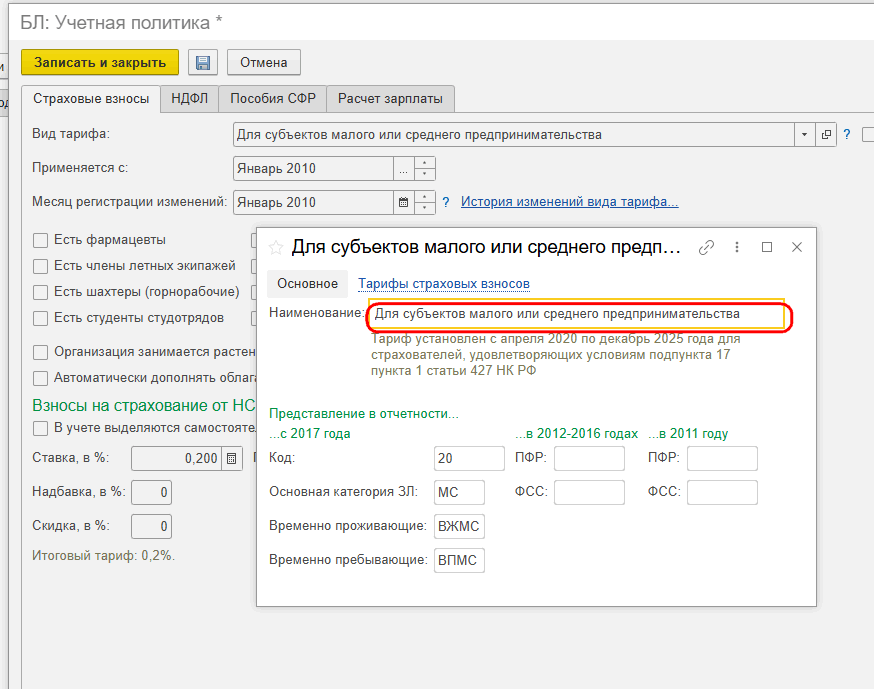Open calculator for rate percent field
This screenshot has height=689, width=874.
(232, 458)
